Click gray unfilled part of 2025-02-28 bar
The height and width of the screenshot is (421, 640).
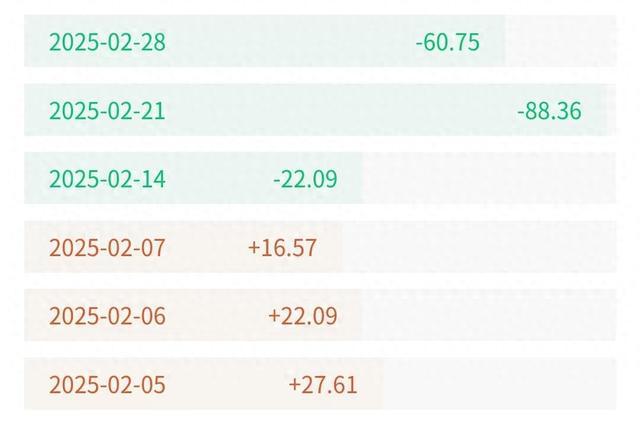tap(560, 41)
